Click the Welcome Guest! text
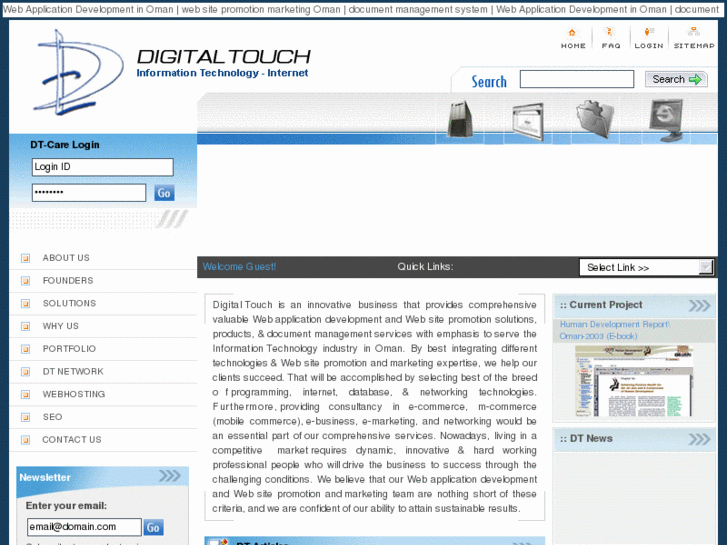The image size is (727, 545). [x=239, y=267]
